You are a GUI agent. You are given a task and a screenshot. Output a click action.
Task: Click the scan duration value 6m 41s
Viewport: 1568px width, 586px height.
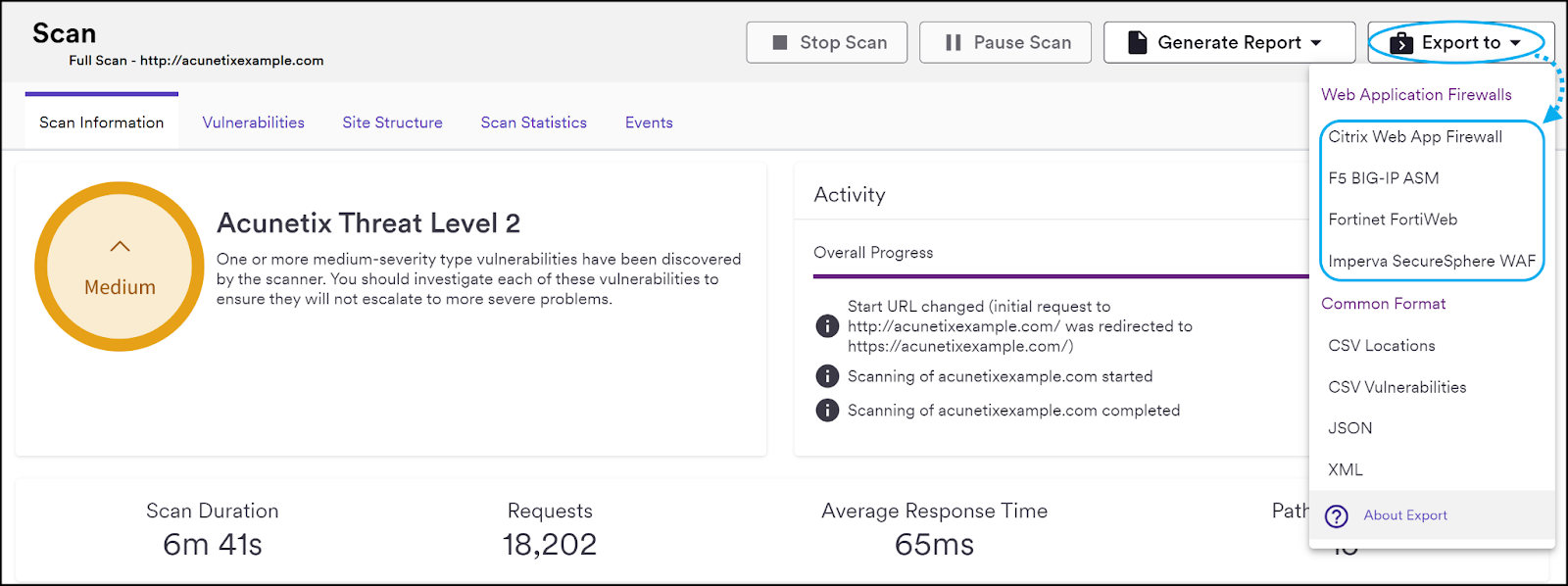point(213,545)
